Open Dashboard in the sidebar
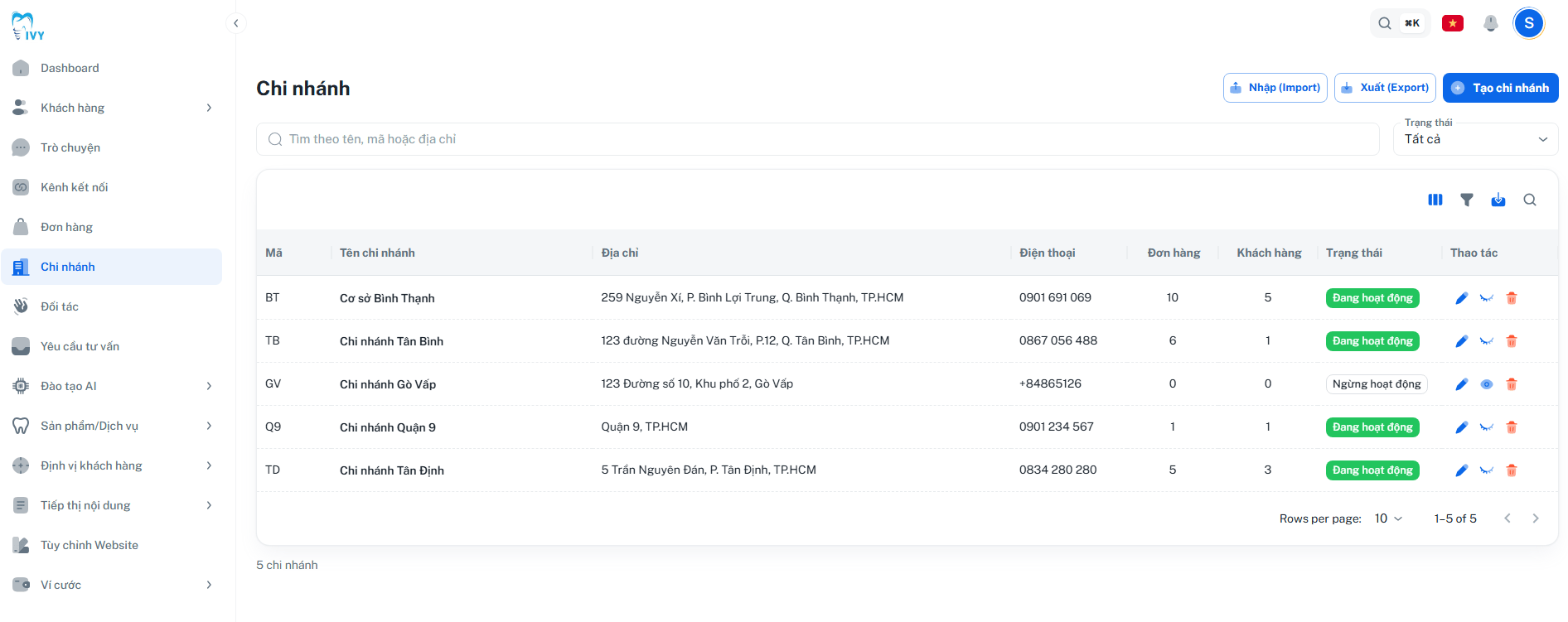Image resolution: width=1568 pixels, height=622 pixels. [112, 68]
